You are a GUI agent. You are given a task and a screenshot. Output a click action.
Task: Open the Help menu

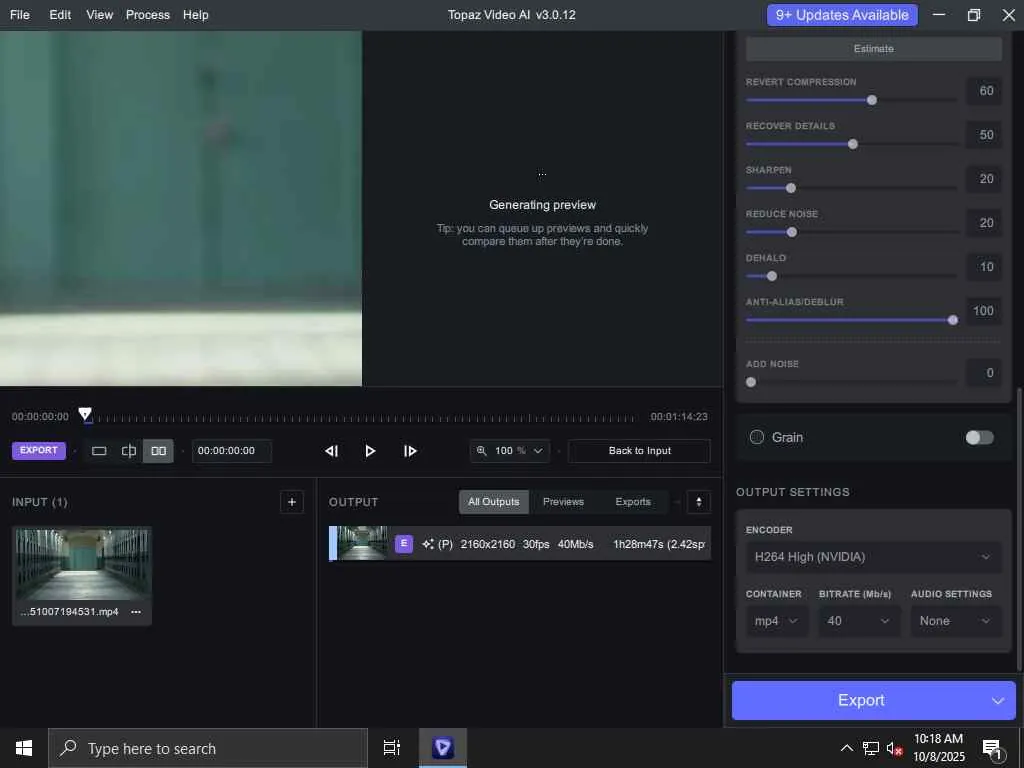[195, 14]
